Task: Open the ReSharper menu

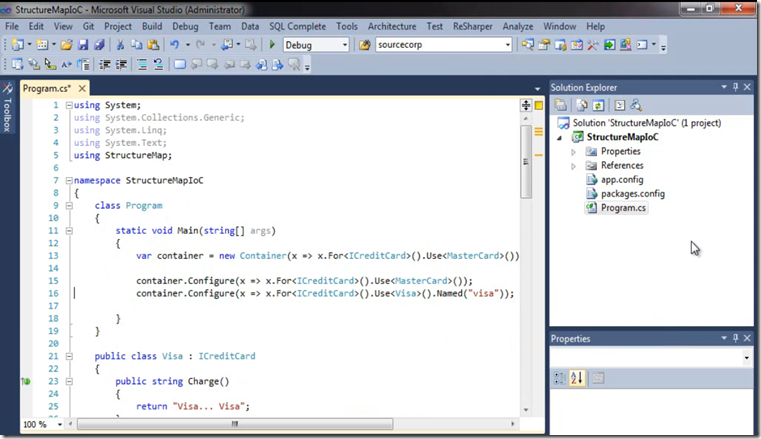Action: (472, 26)
